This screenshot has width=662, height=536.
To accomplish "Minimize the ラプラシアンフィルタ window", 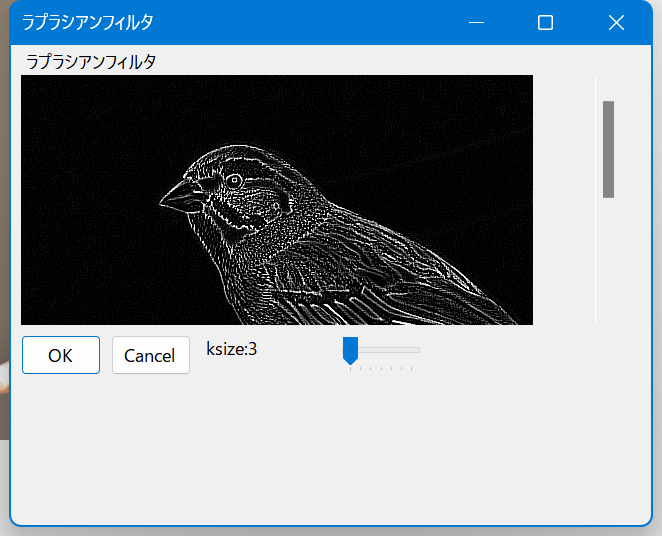I will coord(477,23).
